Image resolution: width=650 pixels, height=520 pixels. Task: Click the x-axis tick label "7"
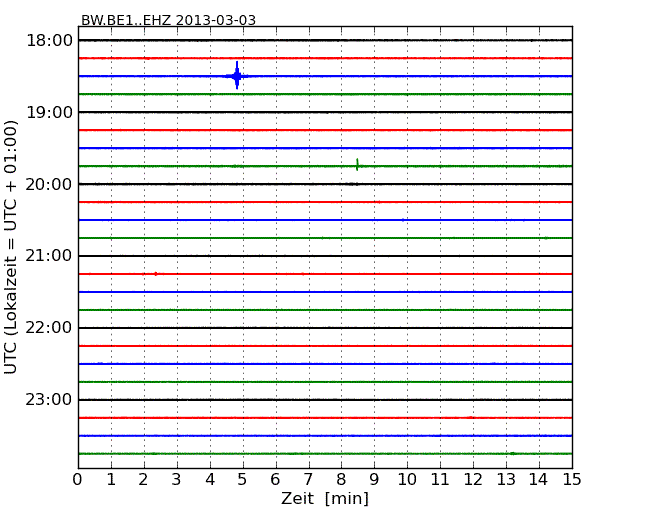pos(308,480)
